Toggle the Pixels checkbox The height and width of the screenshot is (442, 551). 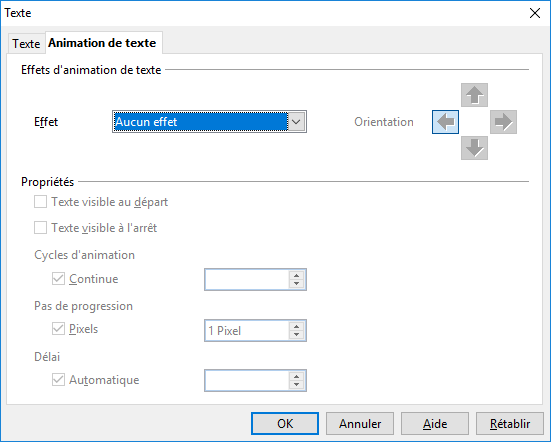tap(58, 329)
